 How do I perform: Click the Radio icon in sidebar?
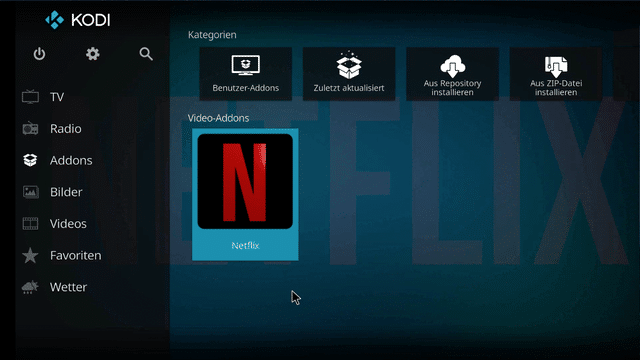(x=30, y=129)
